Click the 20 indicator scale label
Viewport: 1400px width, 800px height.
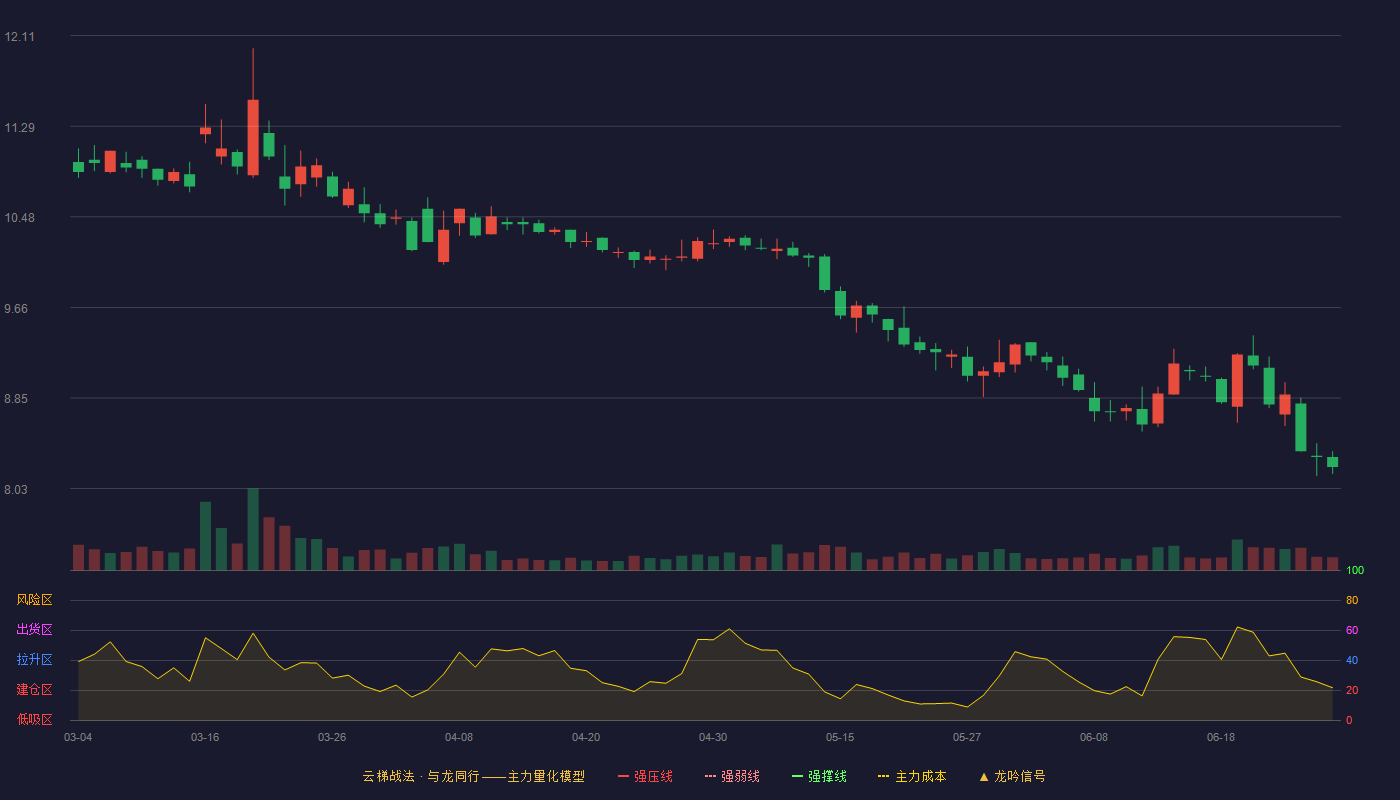[x=1352, y=691]
